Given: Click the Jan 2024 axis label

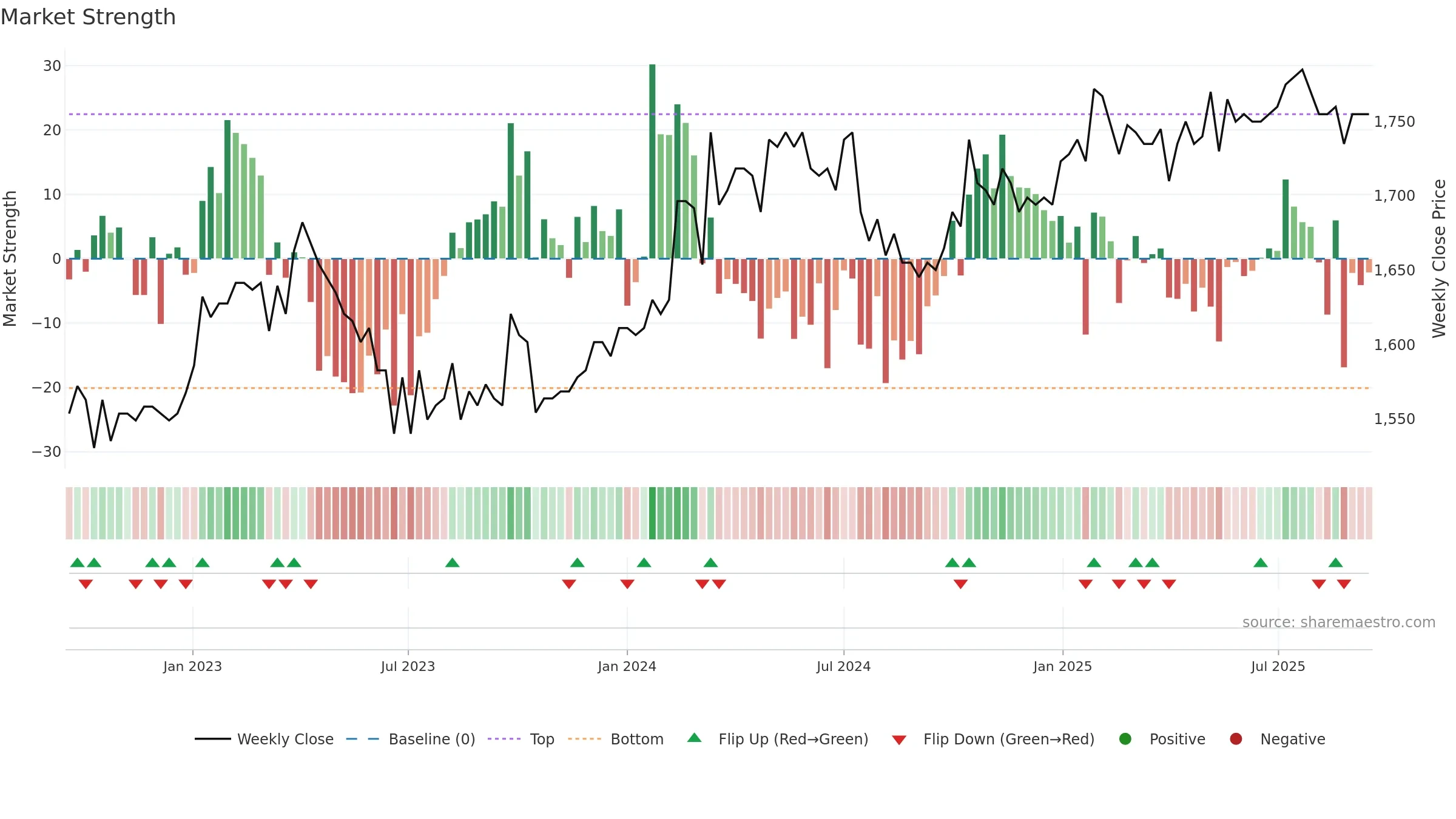Looking at the screenshot, I should click(x=627, y=666).
